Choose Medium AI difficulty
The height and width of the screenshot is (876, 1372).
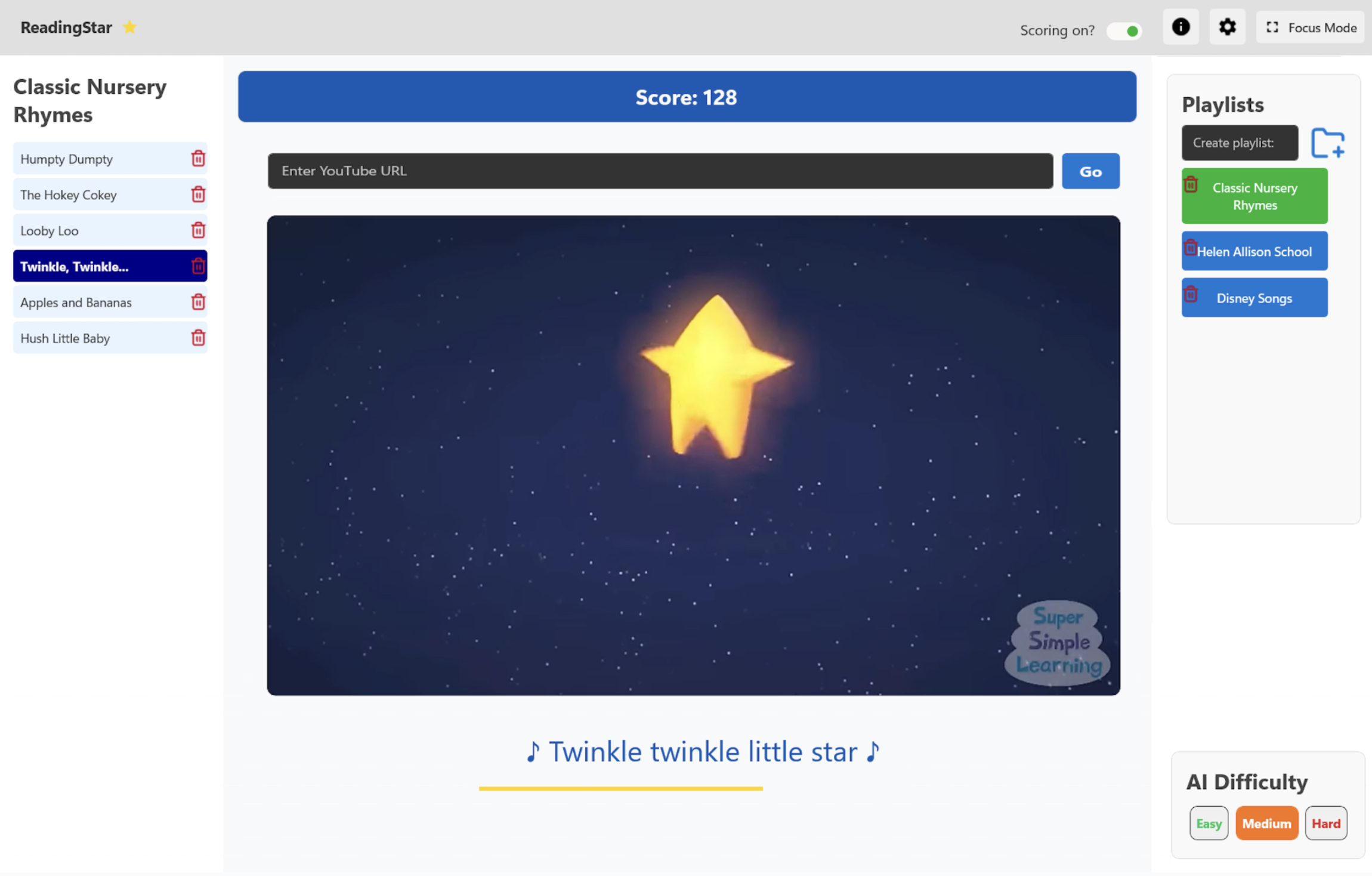click(1266, 823)
